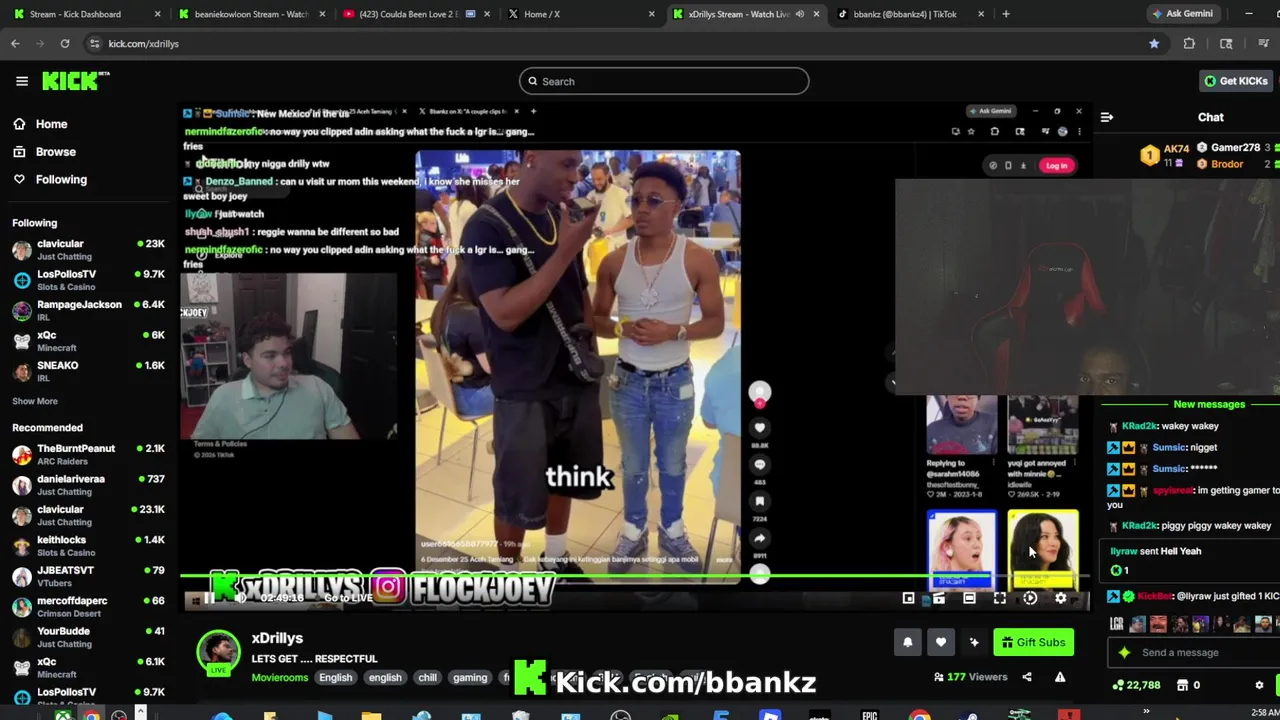Open a new browser tab

coord(1006,14)
